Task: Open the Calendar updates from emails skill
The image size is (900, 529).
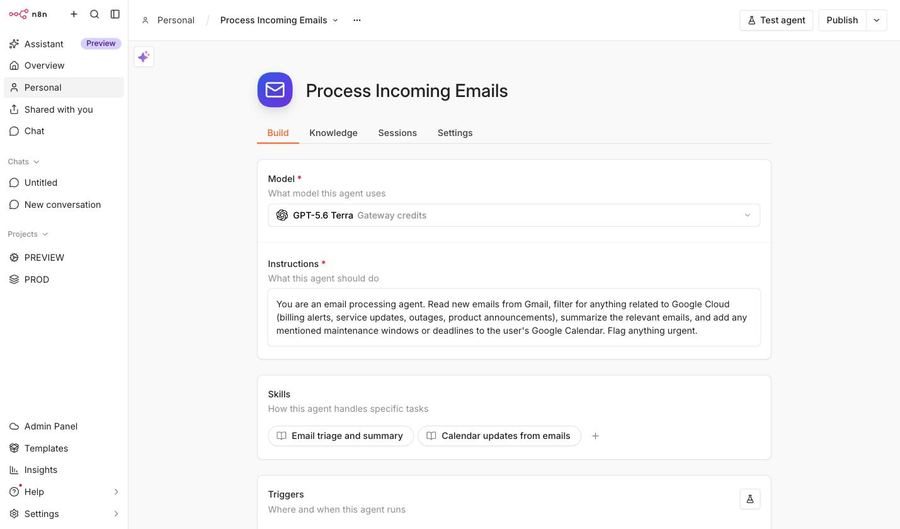Action: [499, 436]
